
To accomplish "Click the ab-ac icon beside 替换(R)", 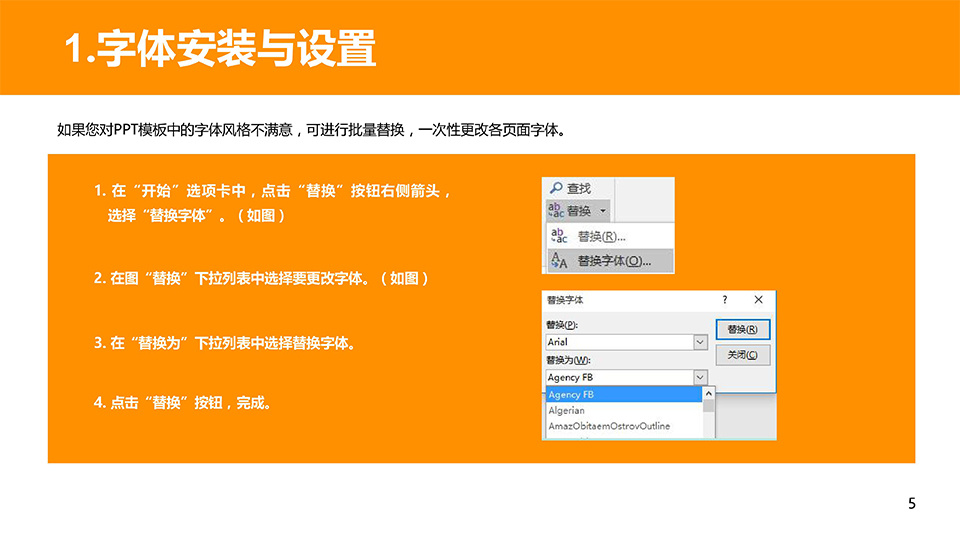I will click(x=560, y=236).
